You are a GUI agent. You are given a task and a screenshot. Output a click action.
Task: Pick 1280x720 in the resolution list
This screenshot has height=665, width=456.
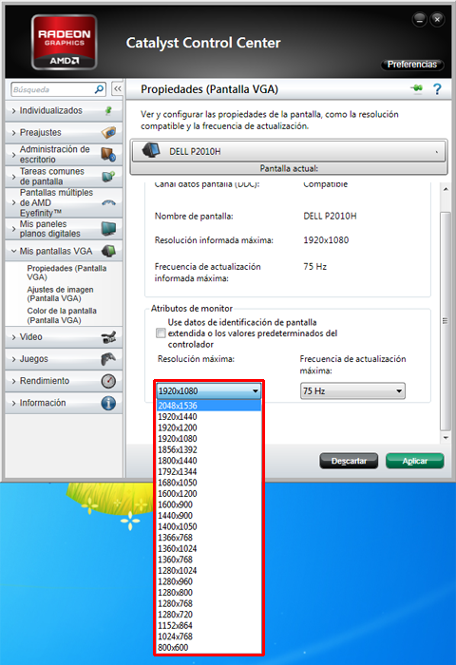click(x=209, y=615)
